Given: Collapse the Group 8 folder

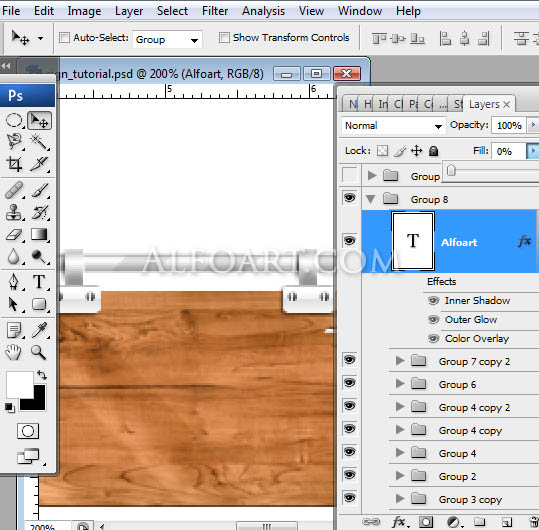Looking at the screenshot, I should 371,199.
